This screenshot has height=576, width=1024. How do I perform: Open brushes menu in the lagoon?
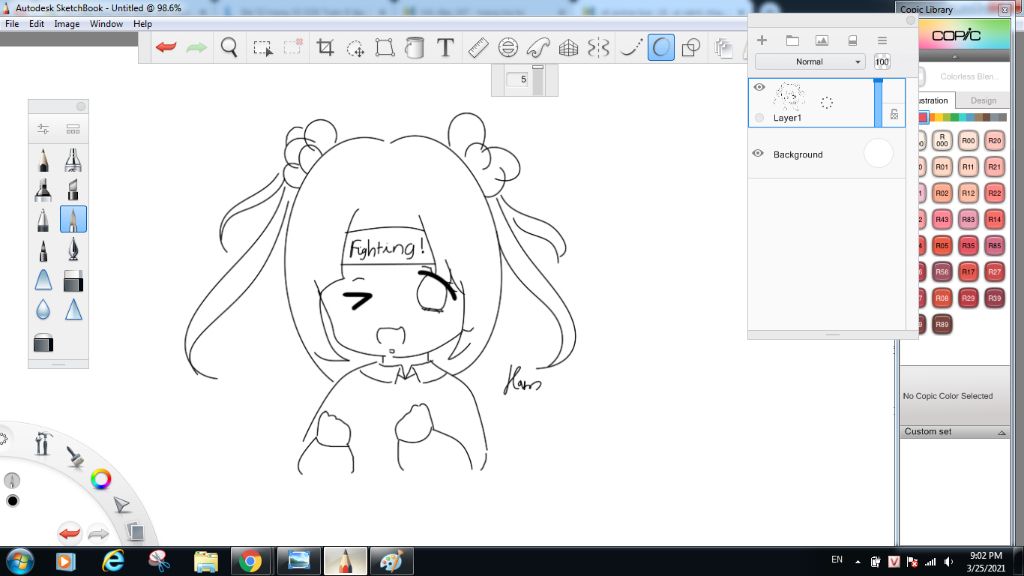pyautogui.click(x=74, y=456)
